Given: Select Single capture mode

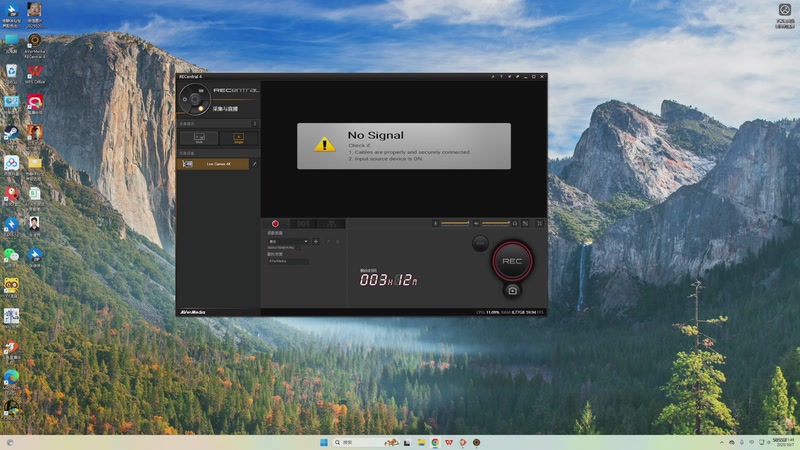Looking at the screenshot, I should click(238, 138).
